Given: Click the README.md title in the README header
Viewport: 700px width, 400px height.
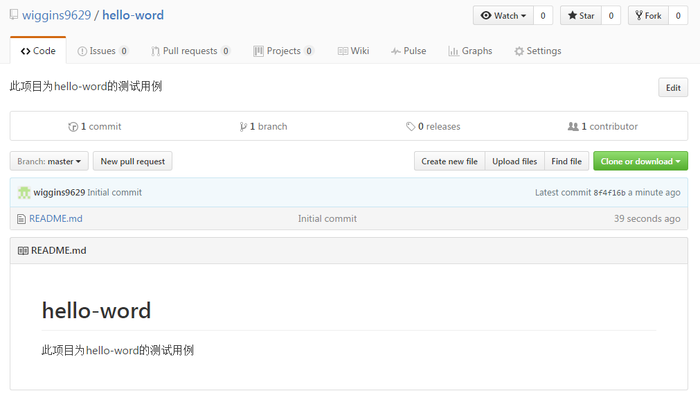Looking at the screenshot, I should click(x=58, y=250).
